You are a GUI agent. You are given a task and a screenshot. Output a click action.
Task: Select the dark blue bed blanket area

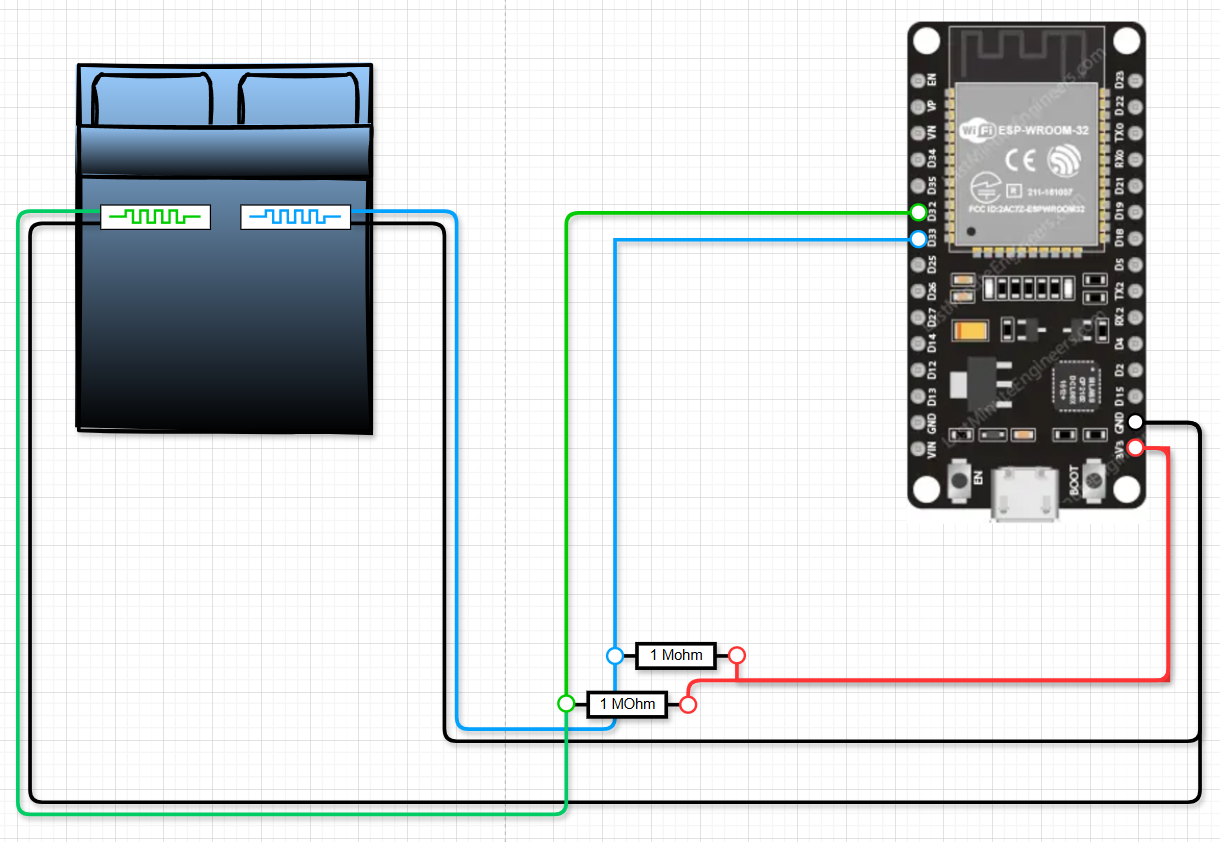(225, 320)
